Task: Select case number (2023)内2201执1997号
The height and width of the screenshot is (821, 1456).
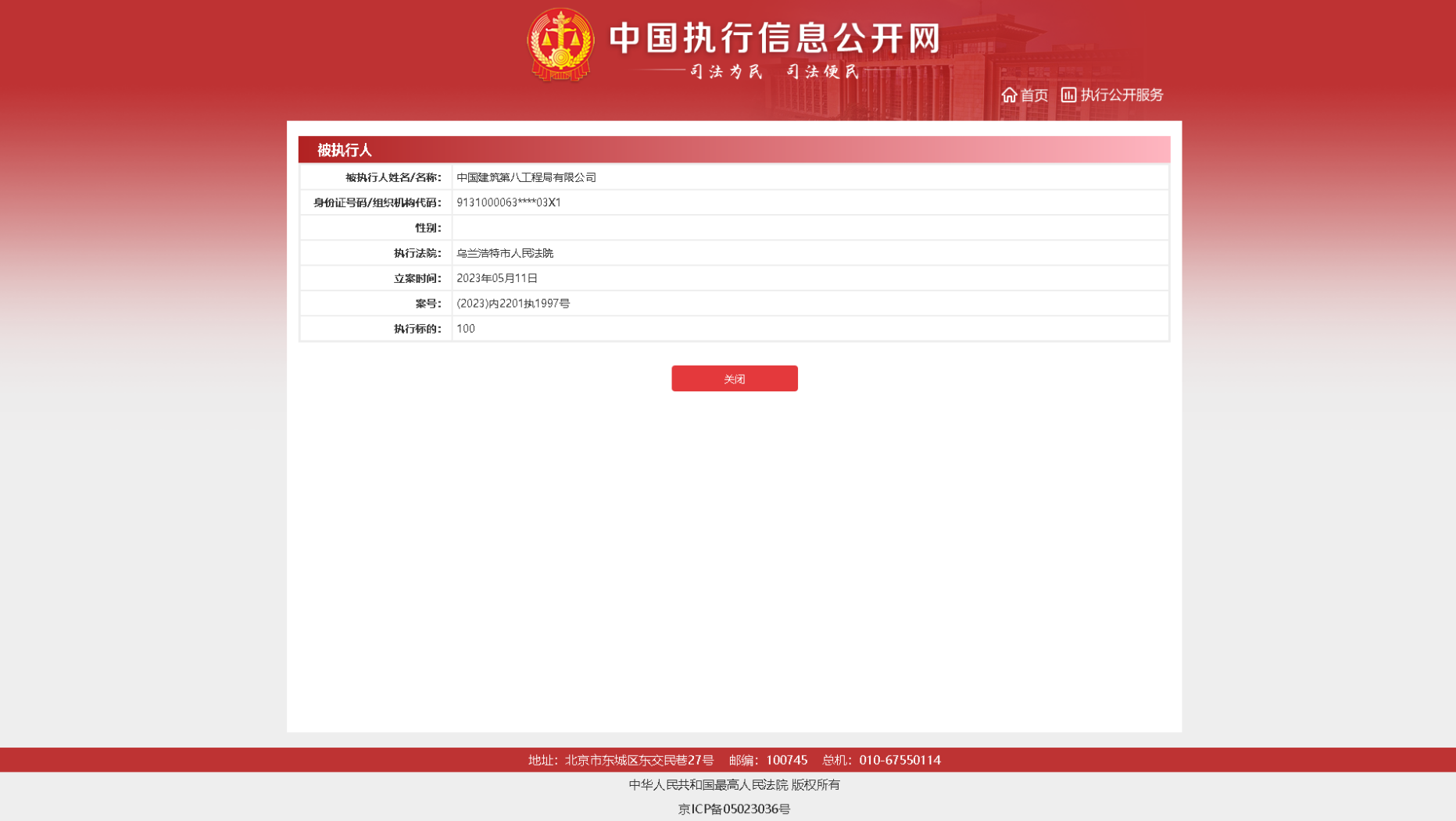Action: (x=513, y=303)
